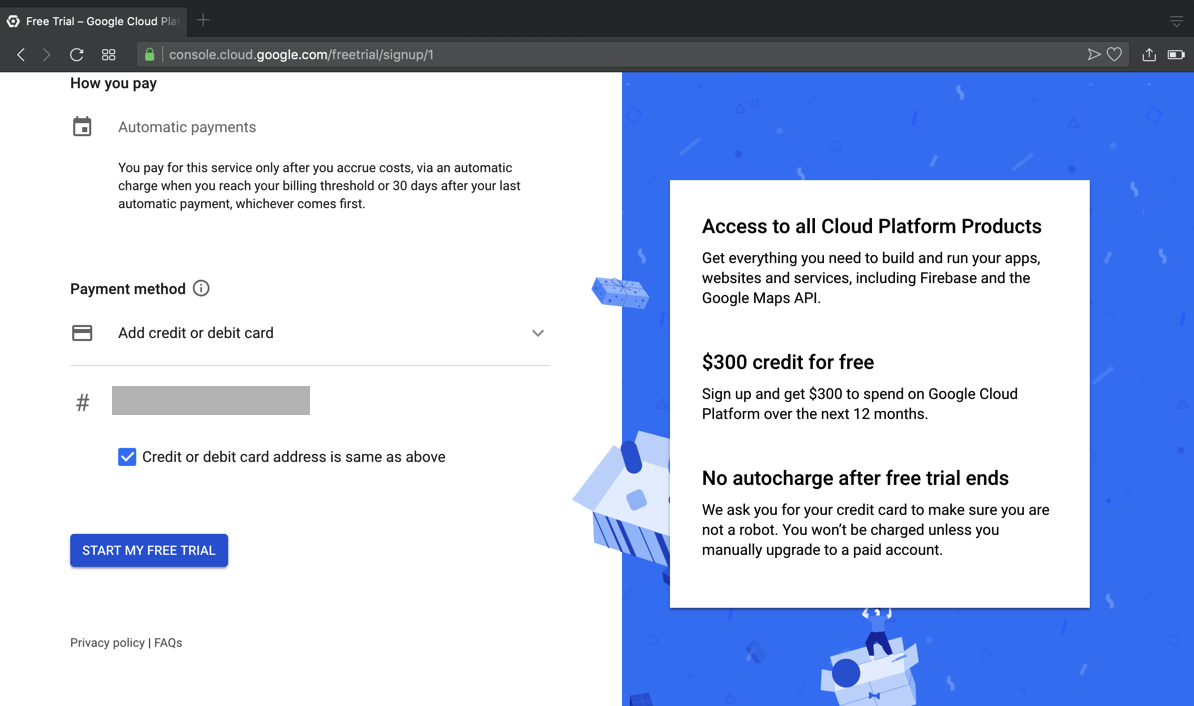Click the browser forward arrow
The width and height of the screenshot is (1194, 706).
[46, 55]
